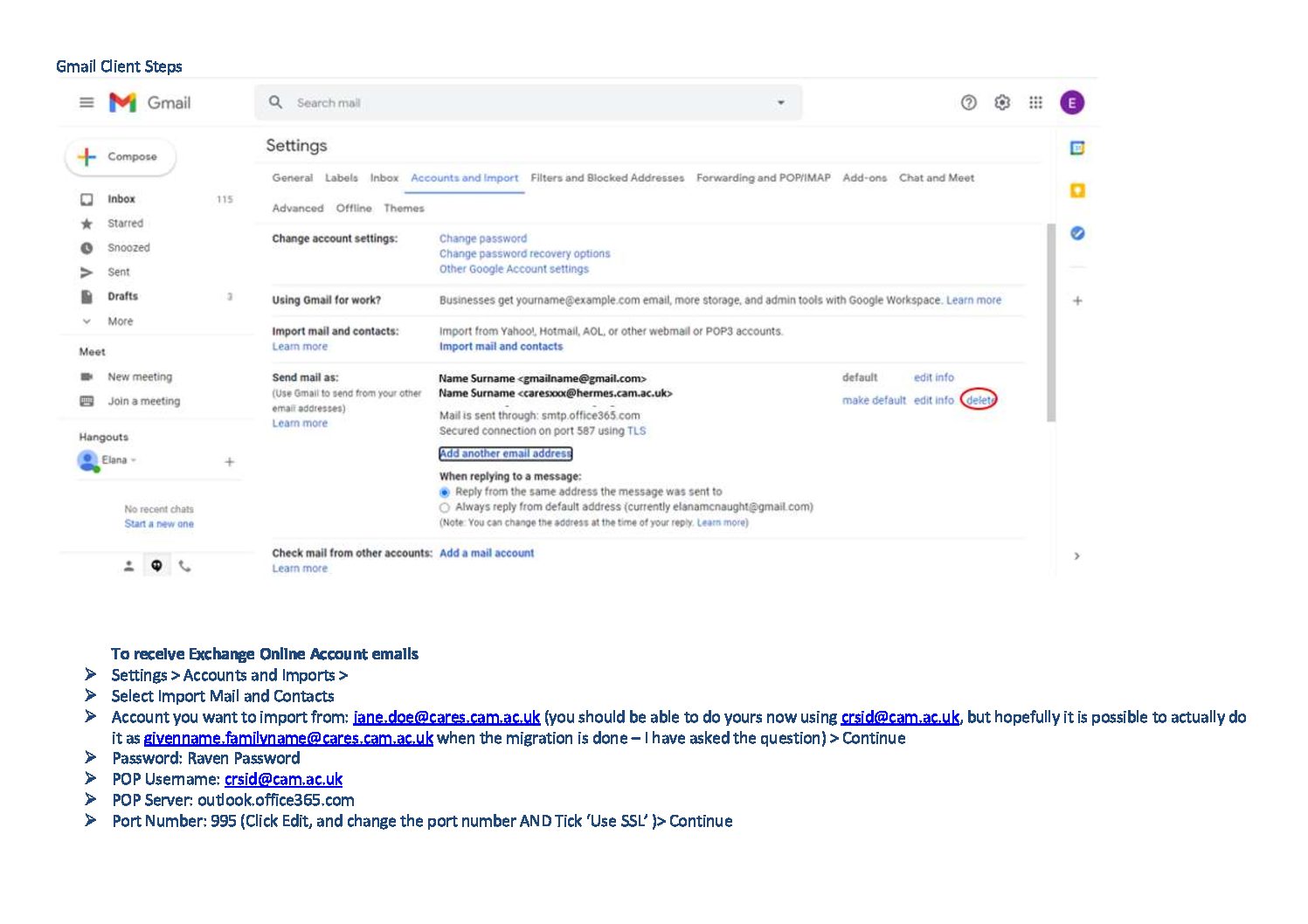Expand the More labels chevron
Screen dimensions: 1308x924
pos(87,321)
